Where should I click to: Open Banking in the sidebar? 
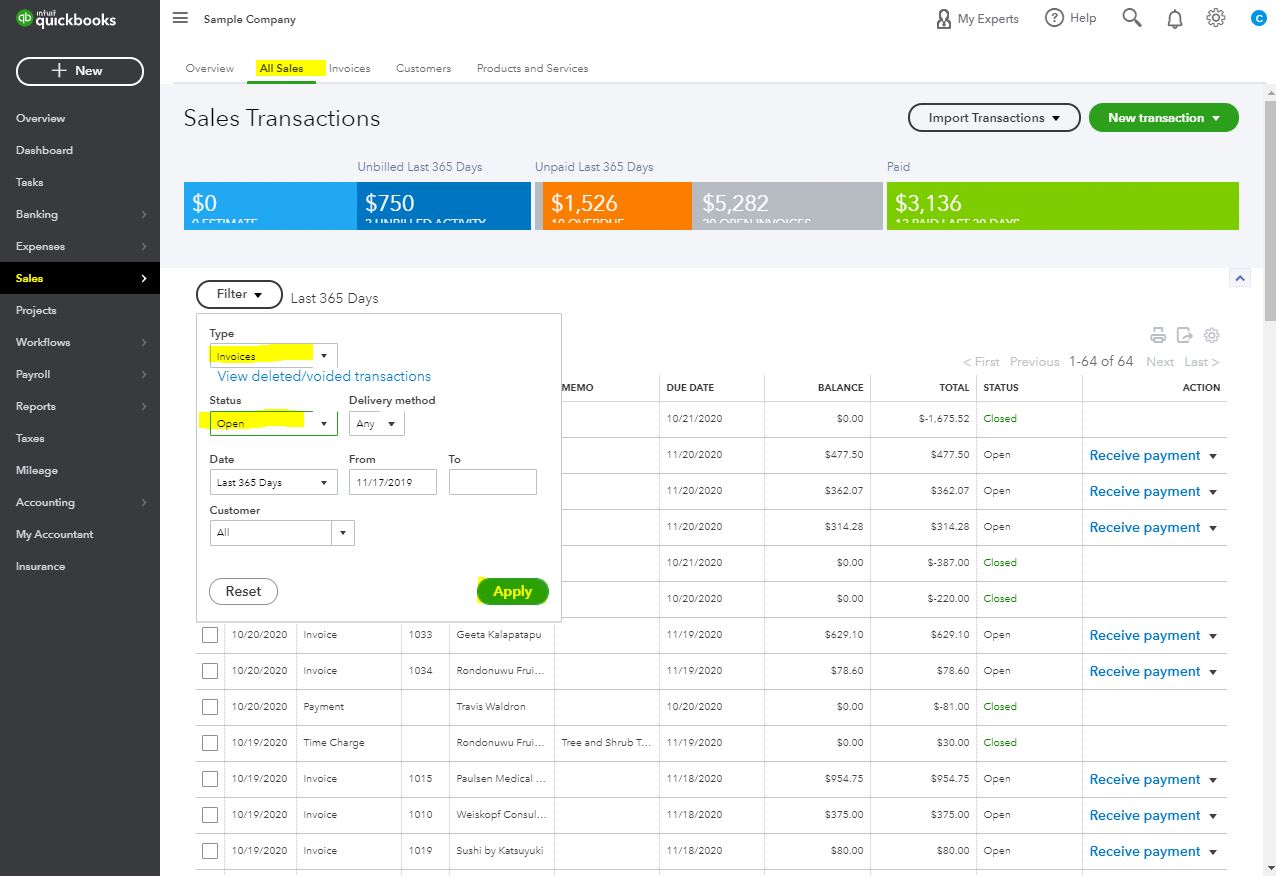click(80, 214)
